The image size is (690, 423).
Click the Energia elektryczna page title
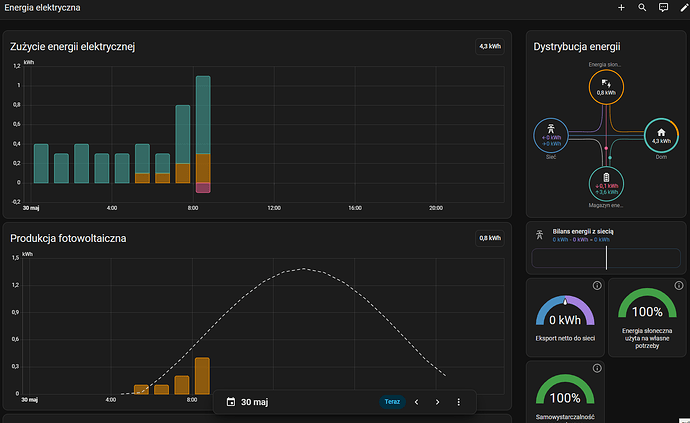42,8
